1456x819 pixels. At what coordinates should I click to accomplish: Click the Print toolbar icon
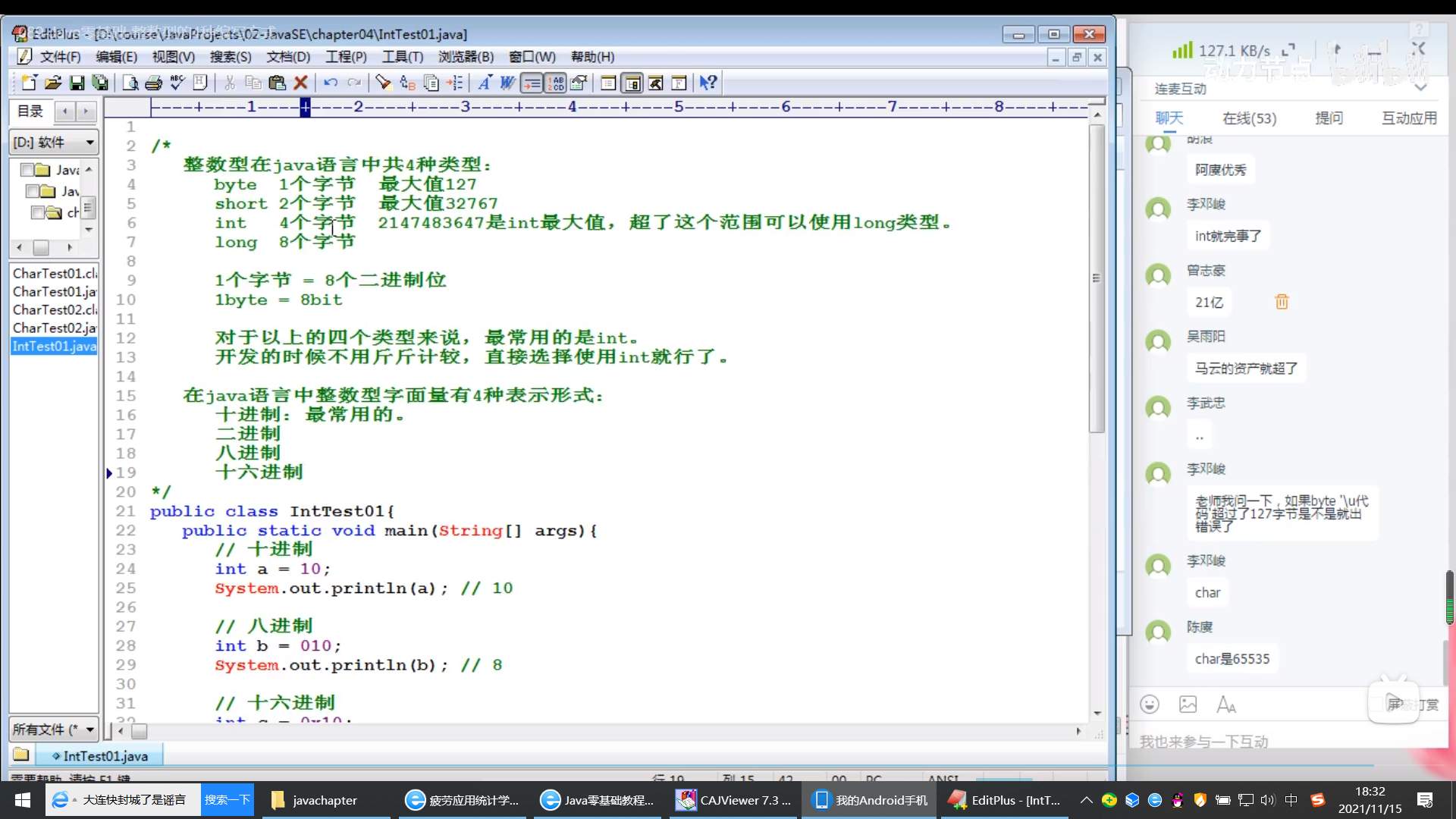[x=154, y=83]
